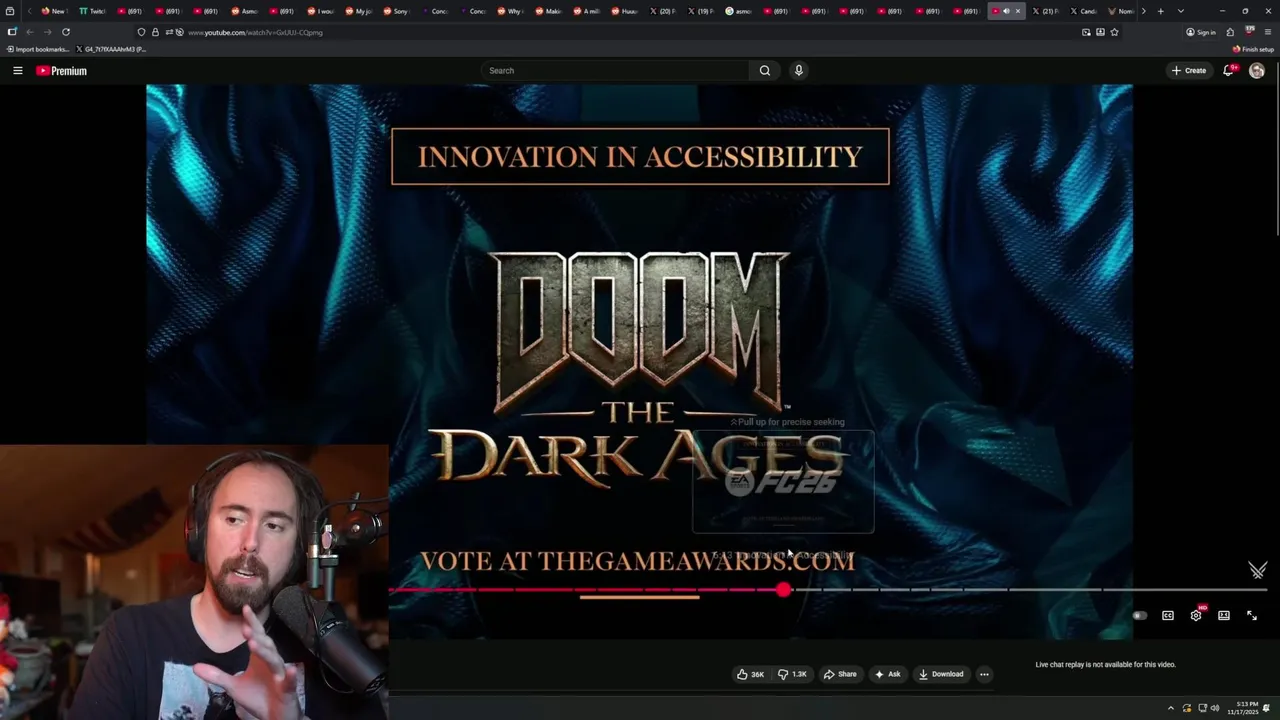1280x720 pixels.
Task: Seek using the red progress scrubber
Action: pos(783,590)
